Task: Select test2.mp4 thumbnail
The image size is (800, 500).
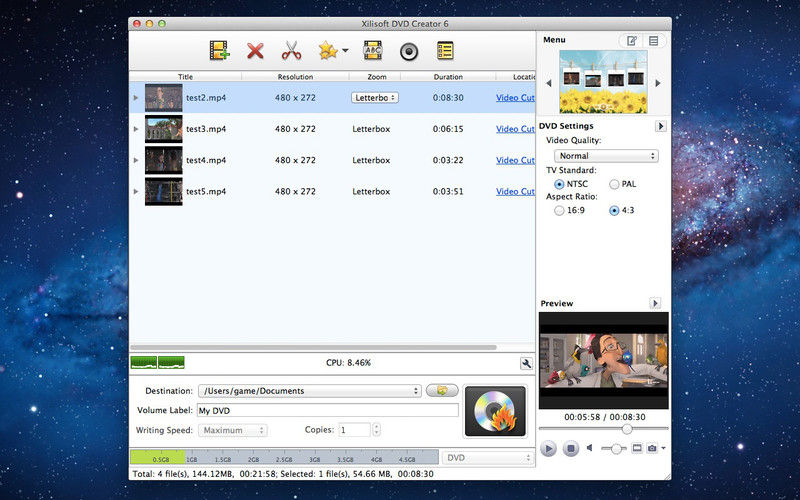Action: tap(164, 97)
